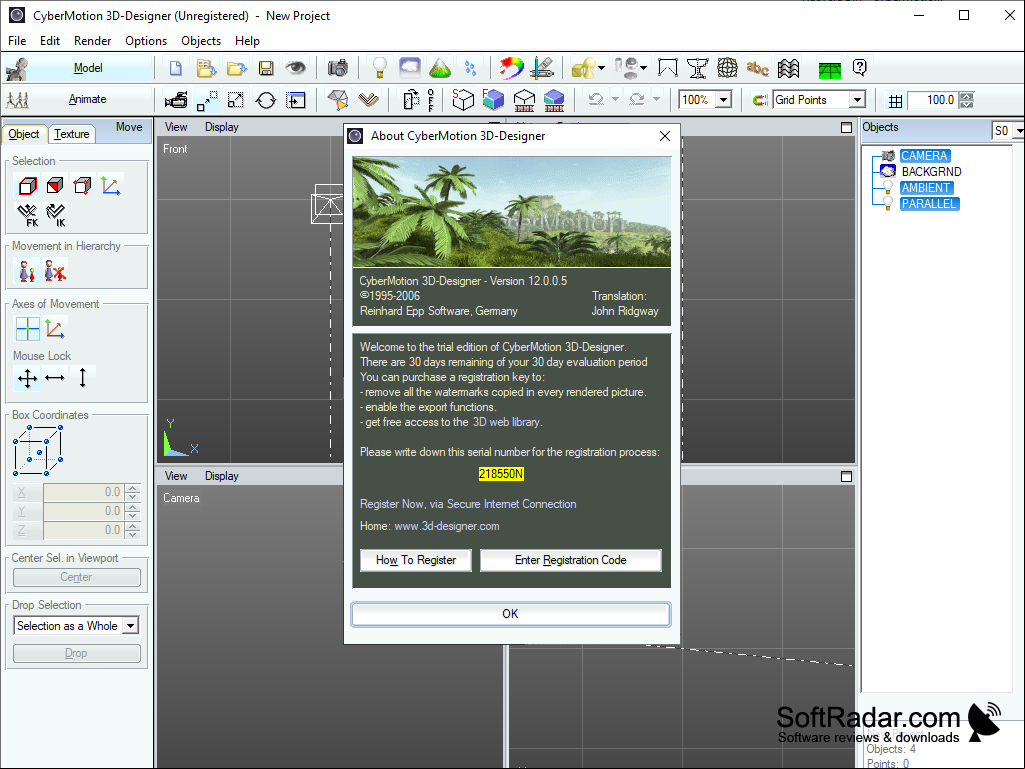
Task: Click the FK selection icon
Action: coord(27,214)
